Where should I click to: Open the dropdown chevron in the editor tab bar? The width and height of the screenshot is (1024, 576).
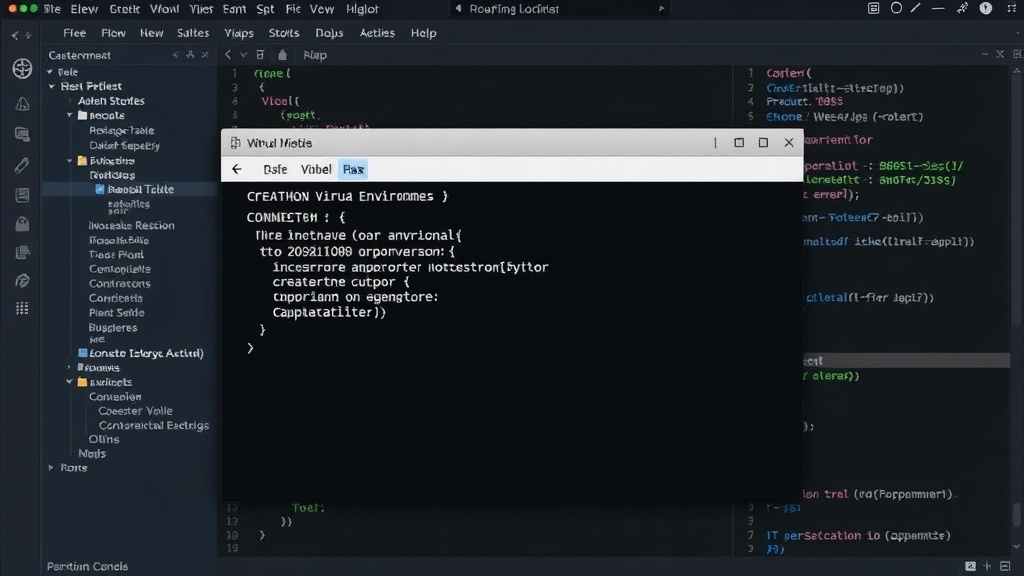(x=243, y=55)
